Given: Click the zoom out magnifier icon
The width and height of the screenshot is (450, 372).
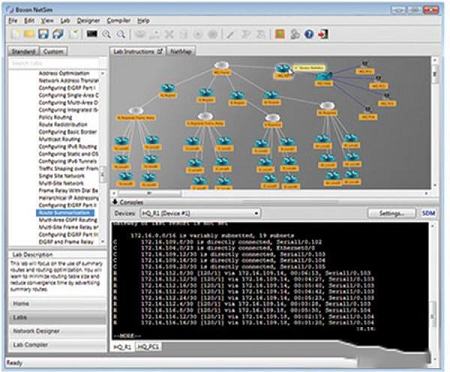Looking at the screenshot, I should (121, 34).
